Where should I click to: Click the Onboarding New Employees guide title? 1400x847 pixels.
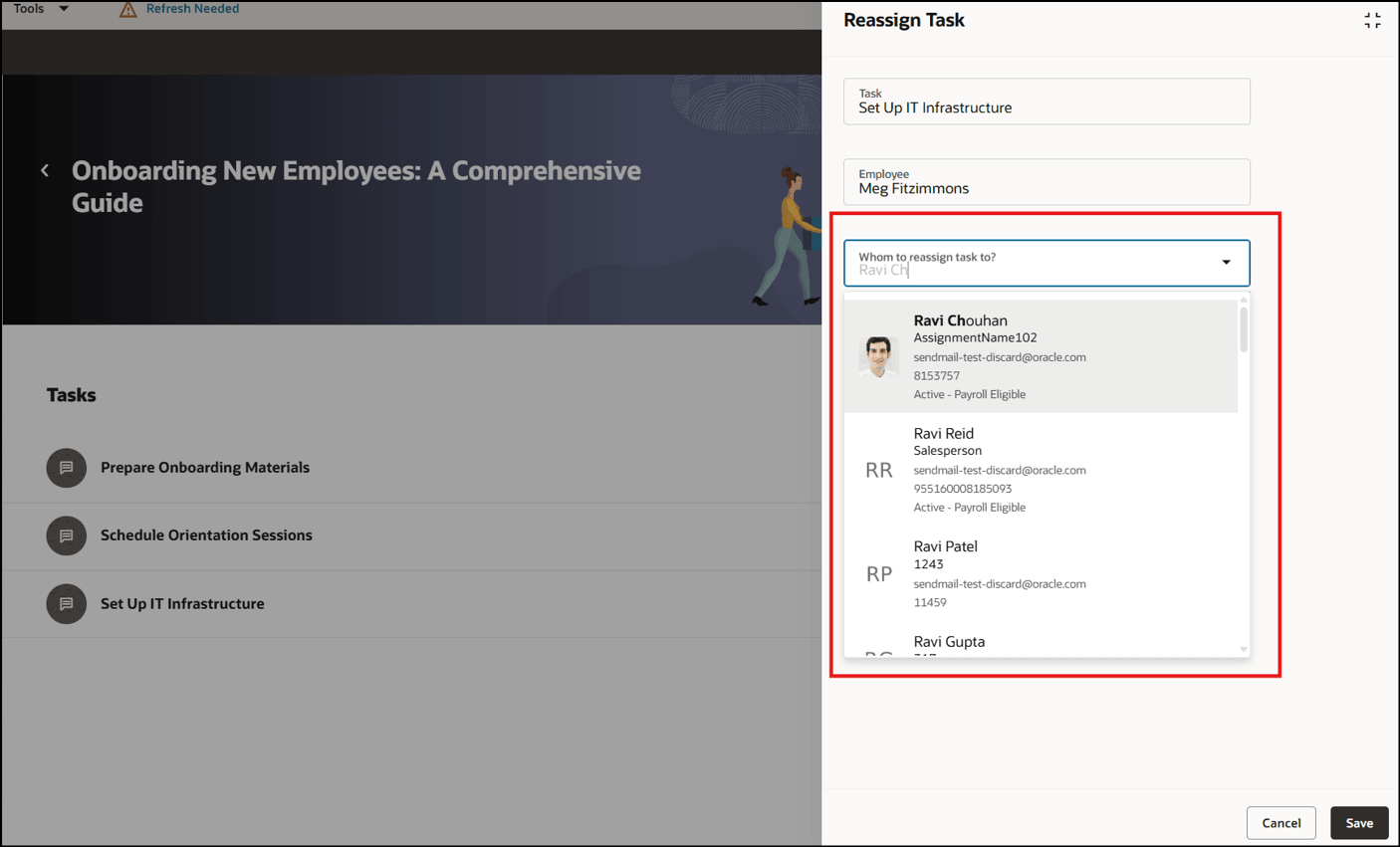[356, 186]
